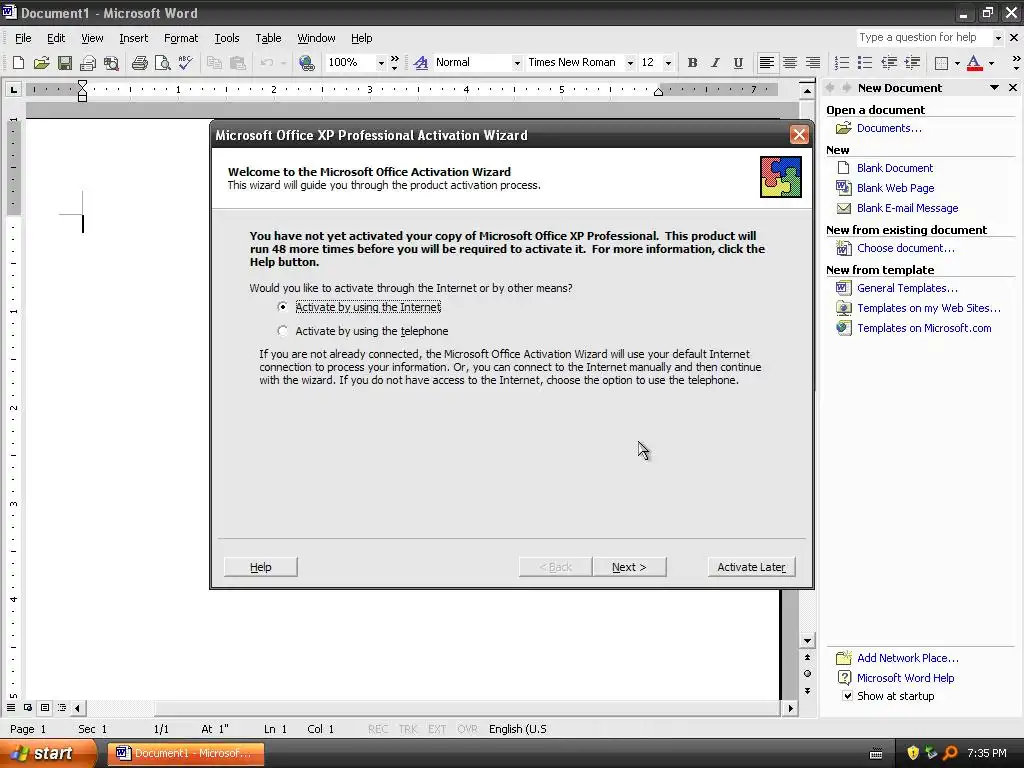Click the Copy toolbar icon

coord(214,63)
